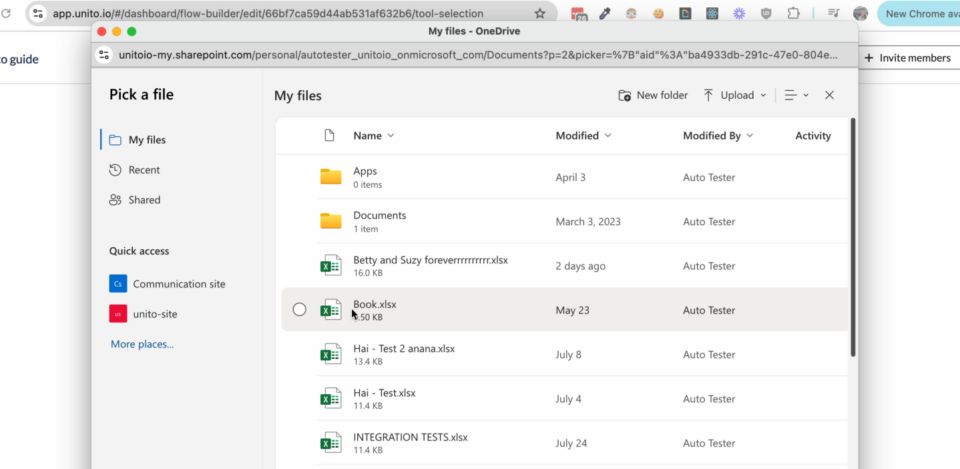Click Excel icon for Hai - Test.xlsx
Image resolution: width=960 pixels, height=469 pixels.
[331, 399]
